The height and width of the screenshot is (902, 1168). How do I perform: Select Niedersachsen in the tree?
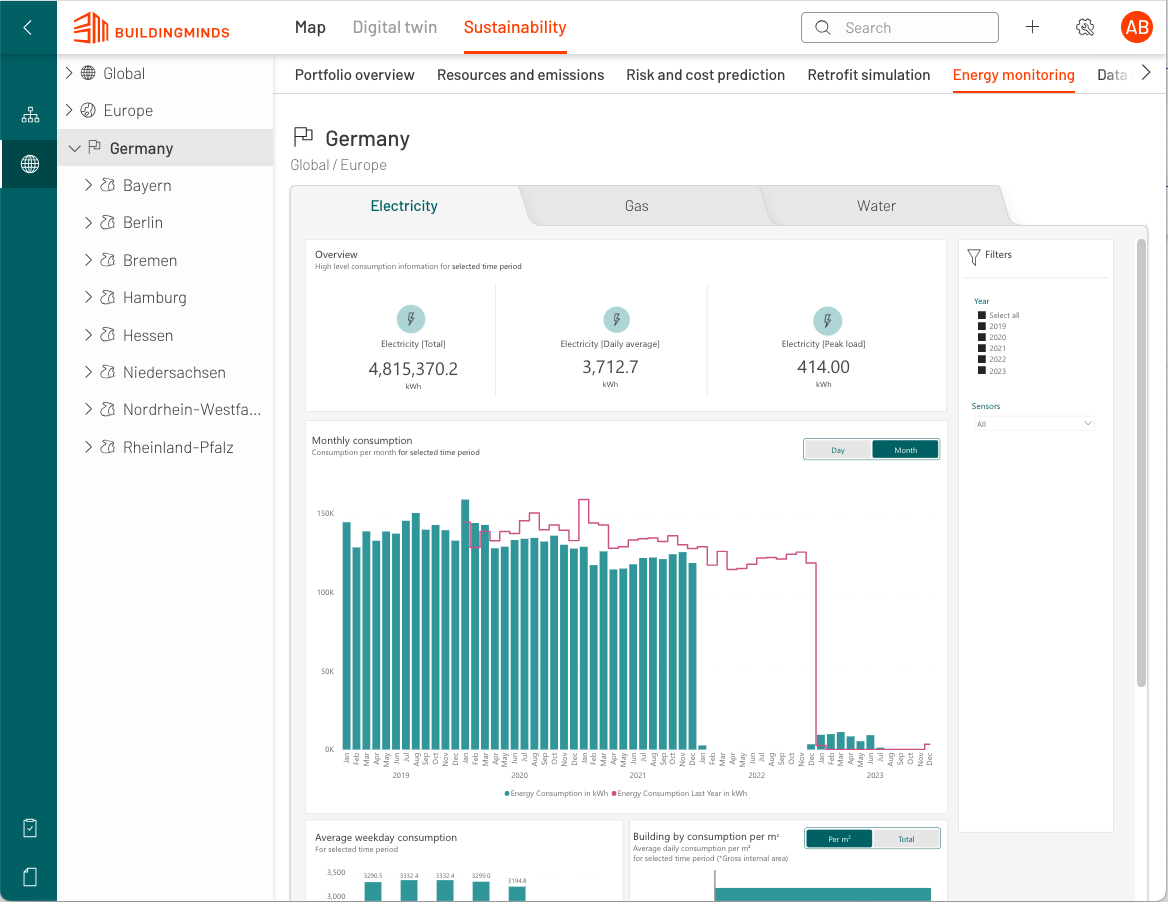(x=174, y=372)
